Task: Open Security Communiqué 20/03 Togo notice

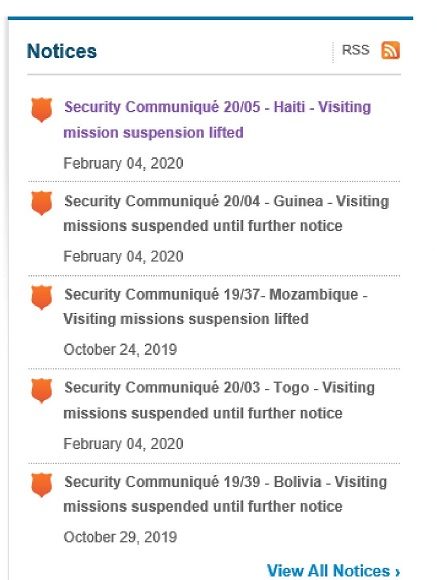Action: tap(219, 400)
